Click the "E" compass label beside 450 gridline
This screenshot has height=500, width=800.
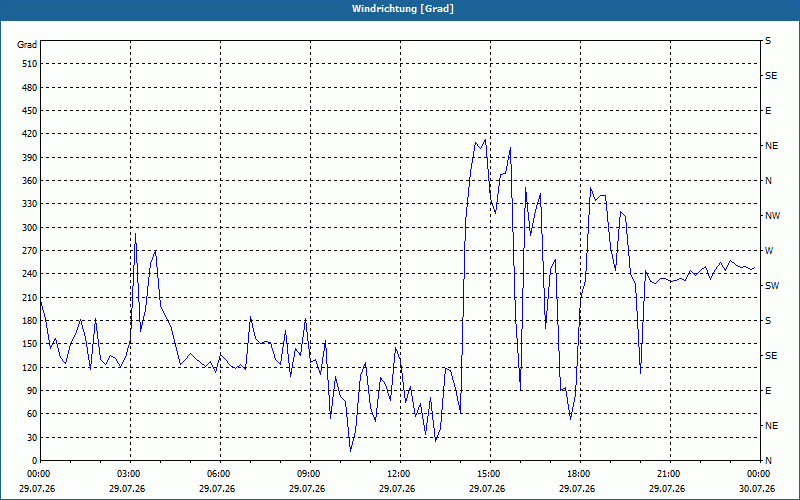coord(768,111)
